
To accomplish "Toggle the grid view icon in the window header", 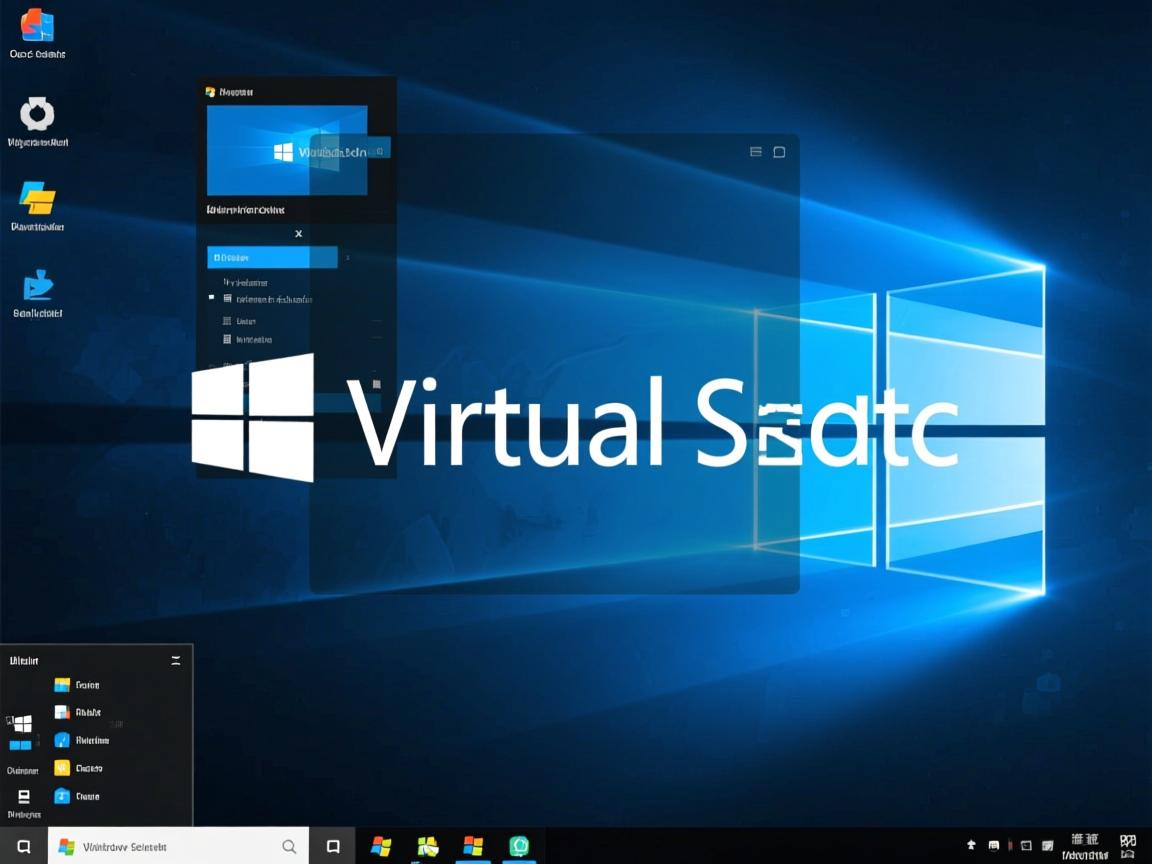I will coord(779,151).
